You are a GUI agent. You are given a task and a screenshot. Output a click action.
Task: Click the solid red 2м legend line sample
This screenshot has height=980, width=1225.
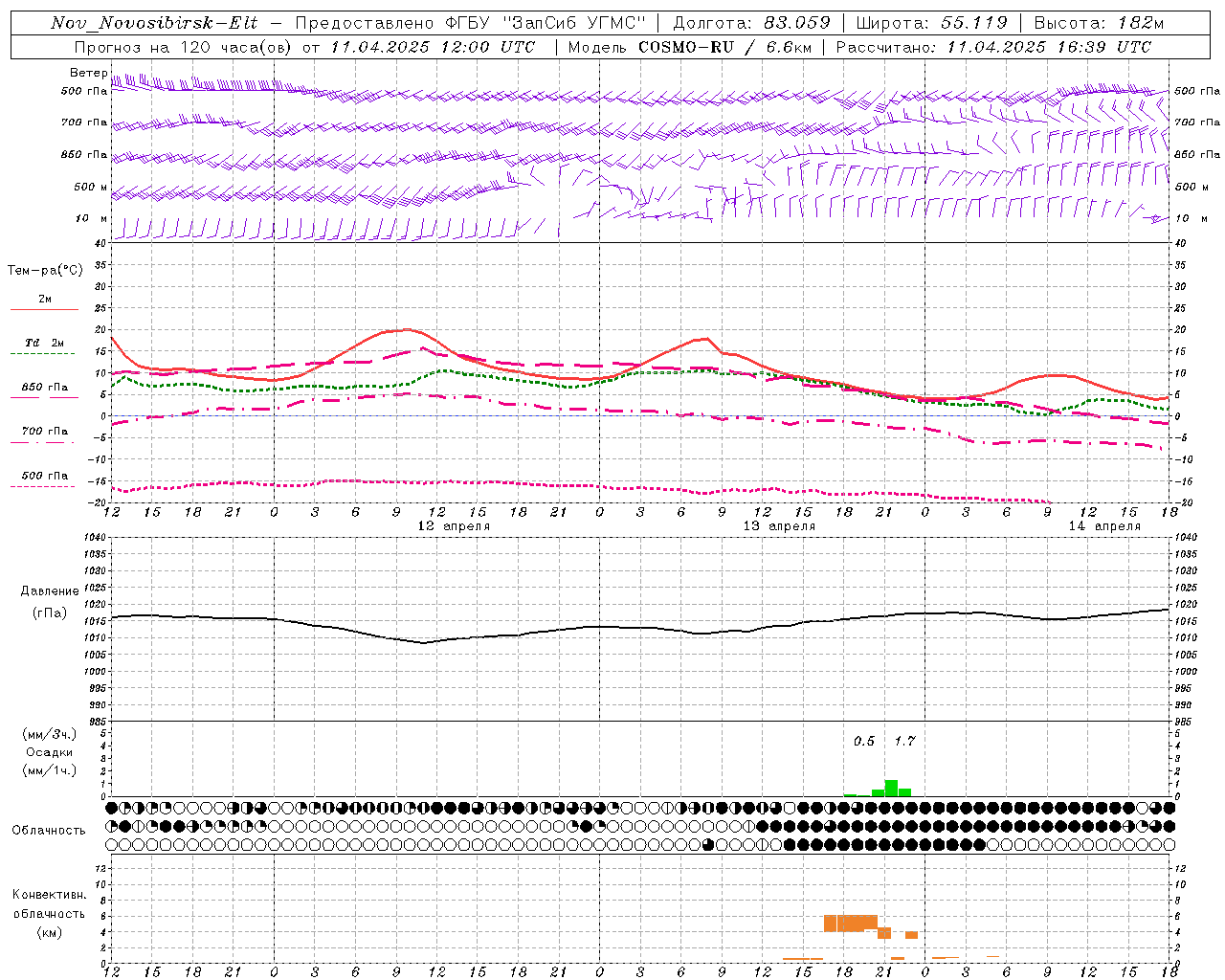tap(44, 310)
